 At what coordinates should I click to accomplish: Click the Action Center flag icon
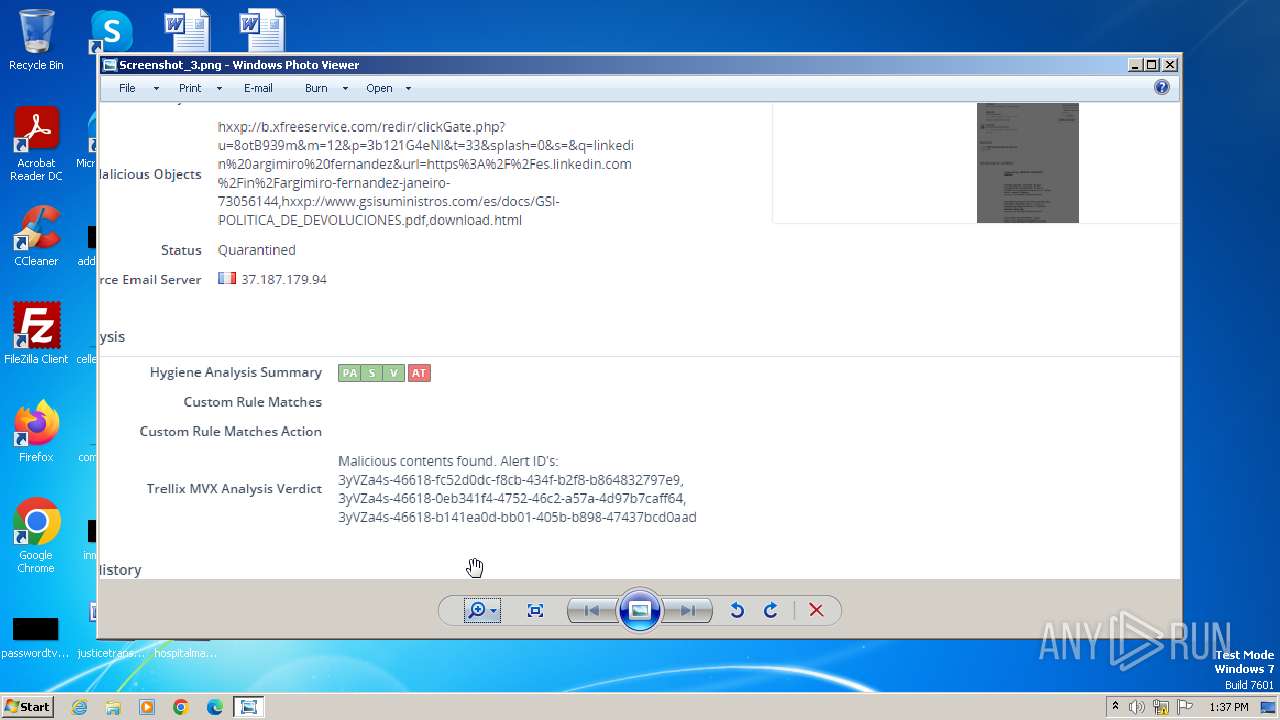(x=1185, y=707)
